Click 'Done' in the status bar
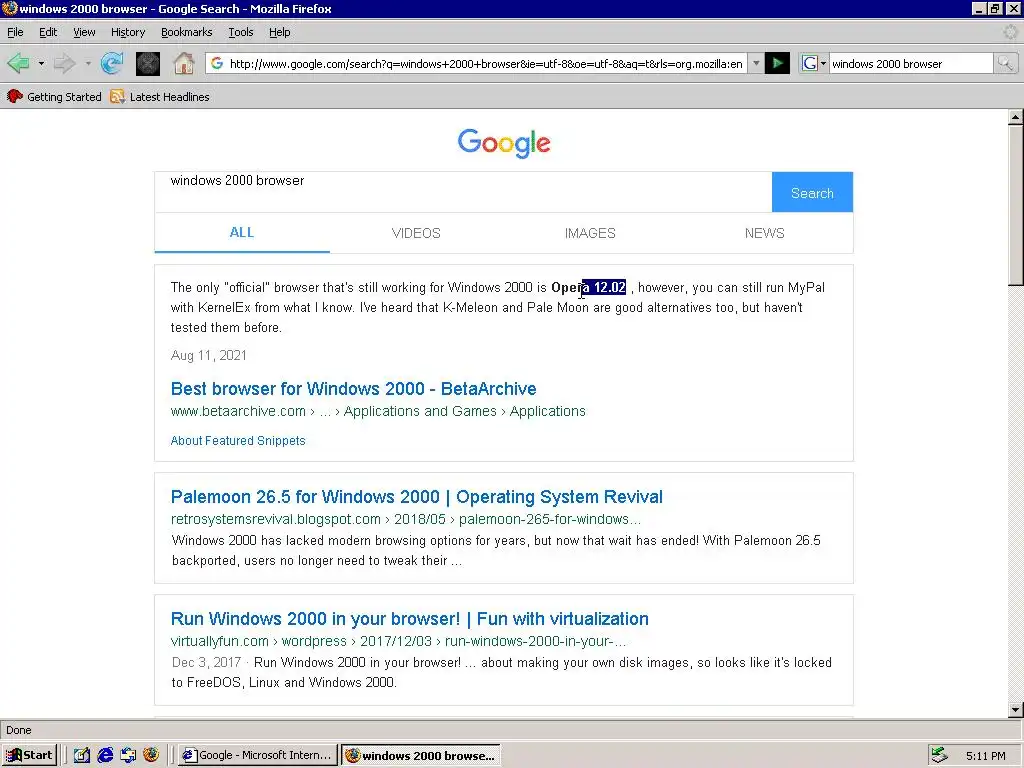Screen dimensions: 1024x768 point(19,730)
